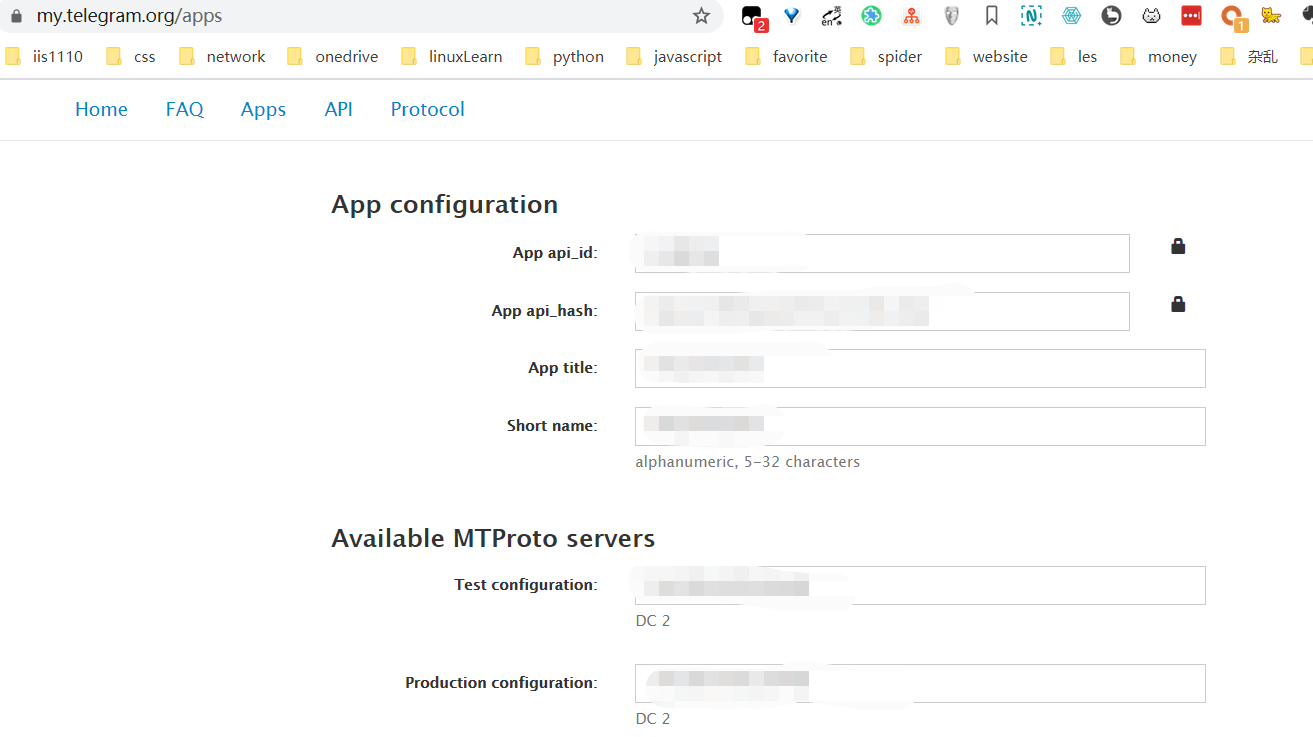
Task: Select the Production configuration field
Action: click(920, 683)
